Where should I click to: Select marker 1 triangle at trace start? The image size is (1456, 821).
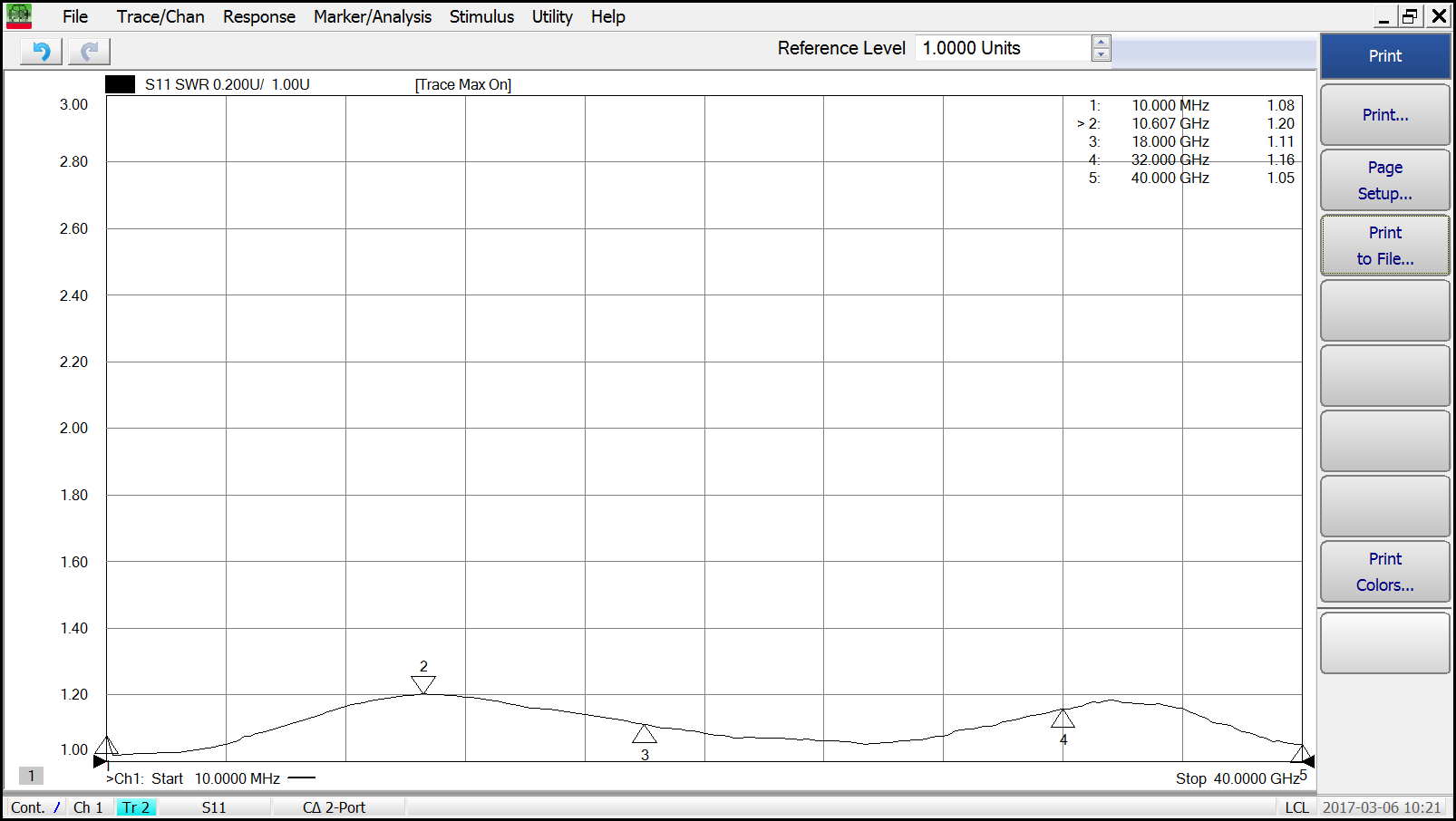click(107, 746)
